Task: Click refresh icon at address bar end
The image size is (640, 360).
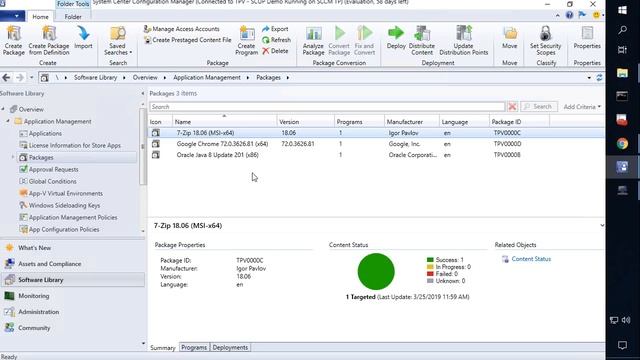Action: (x=599, y=78)
